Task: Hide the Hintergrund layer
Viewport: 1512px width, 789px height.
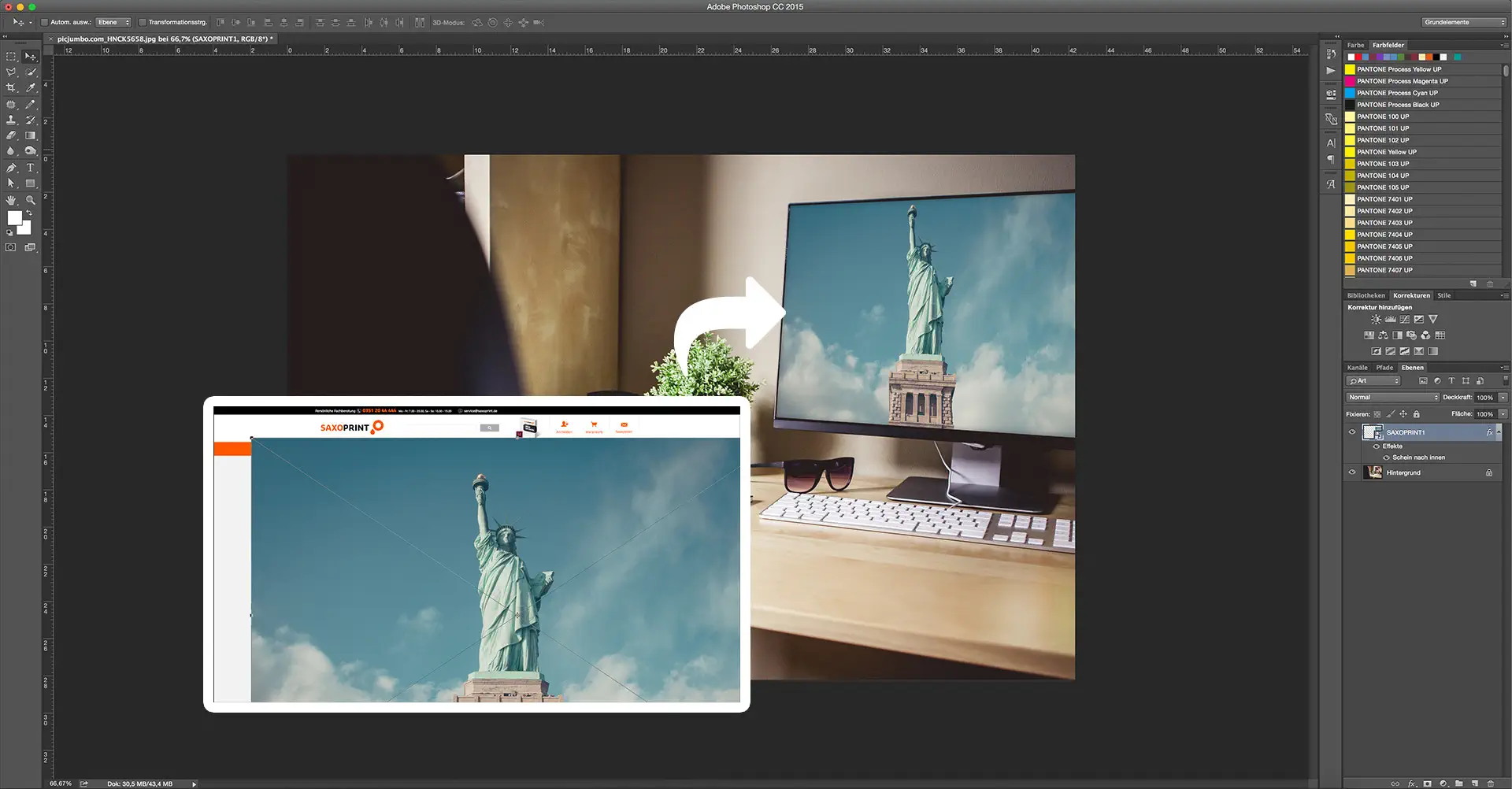Action: click(1353, 472)
